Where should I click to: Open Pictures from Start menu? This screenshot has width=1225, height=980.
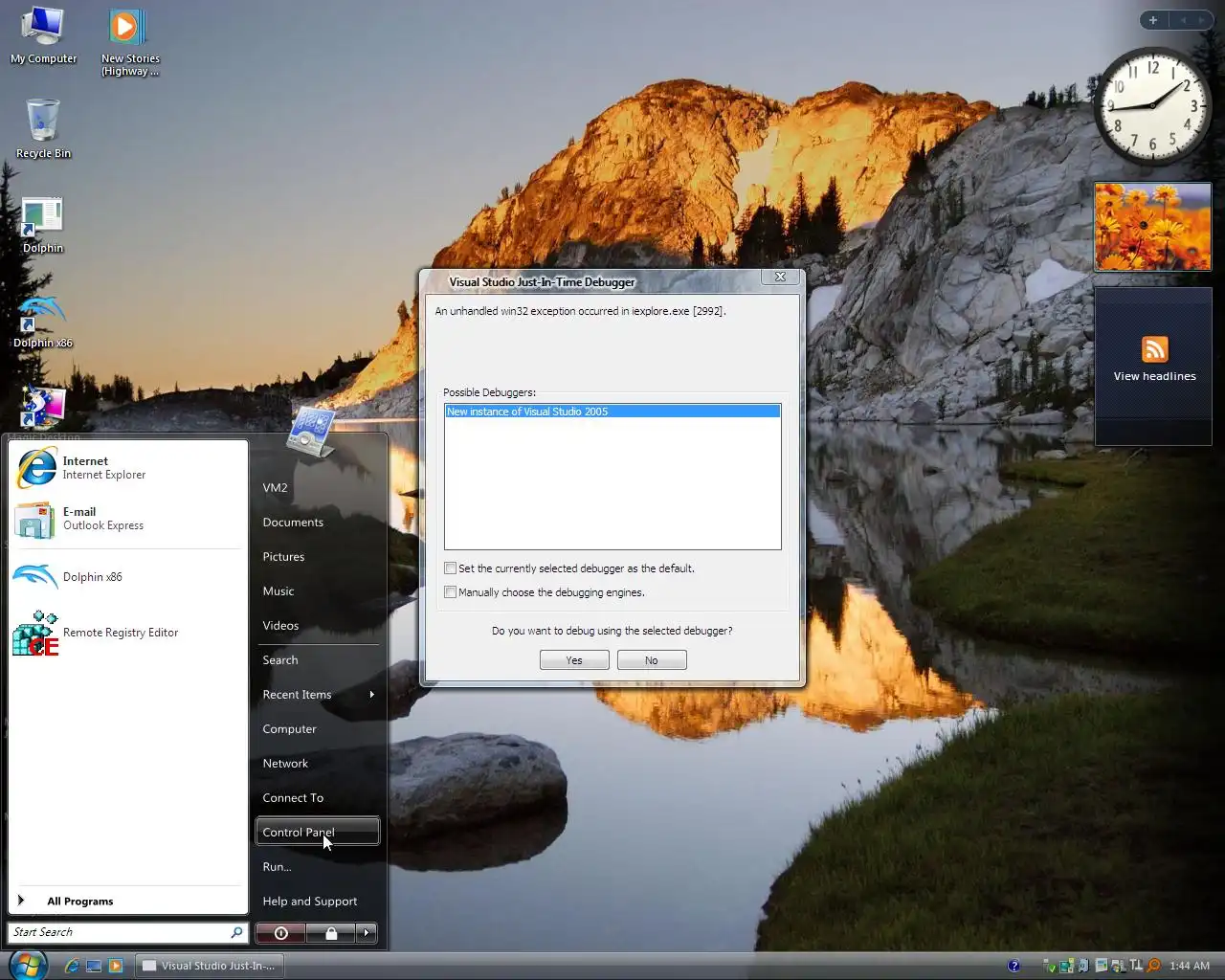click(x=318, y=557)
